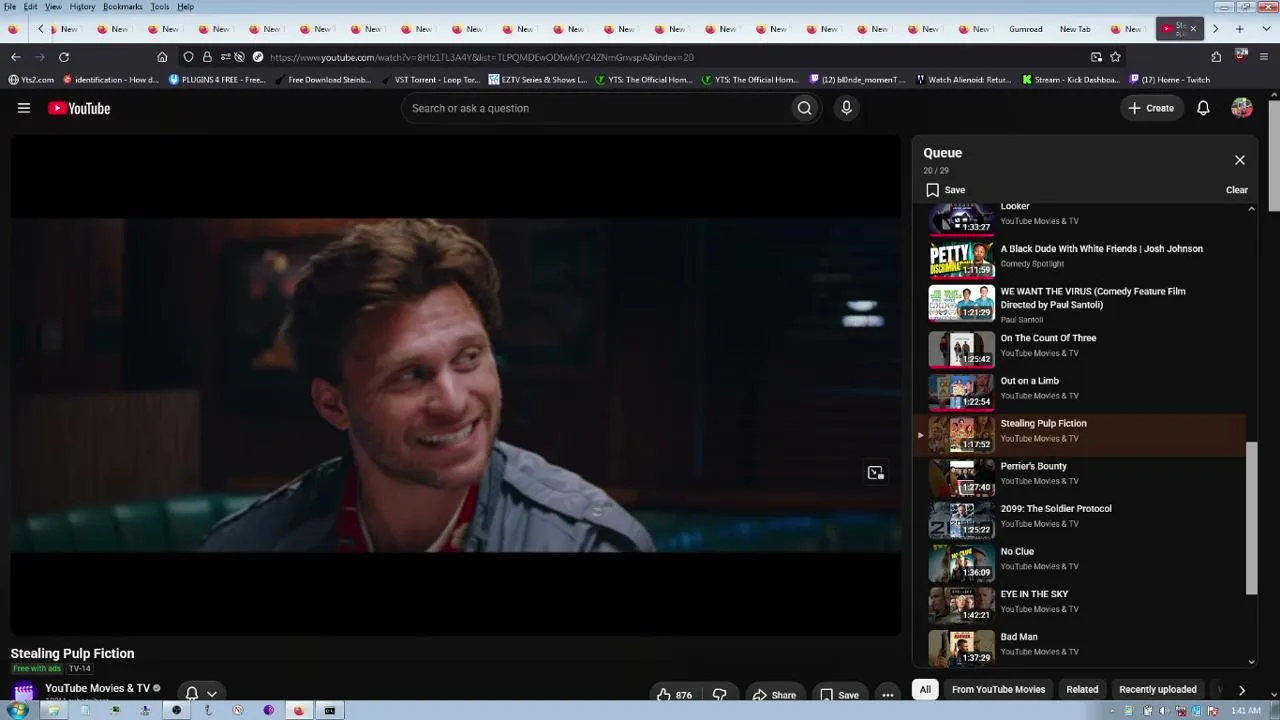Click the expand icon on the video player
Screen dimensions: 1280x720
(876, 473)
